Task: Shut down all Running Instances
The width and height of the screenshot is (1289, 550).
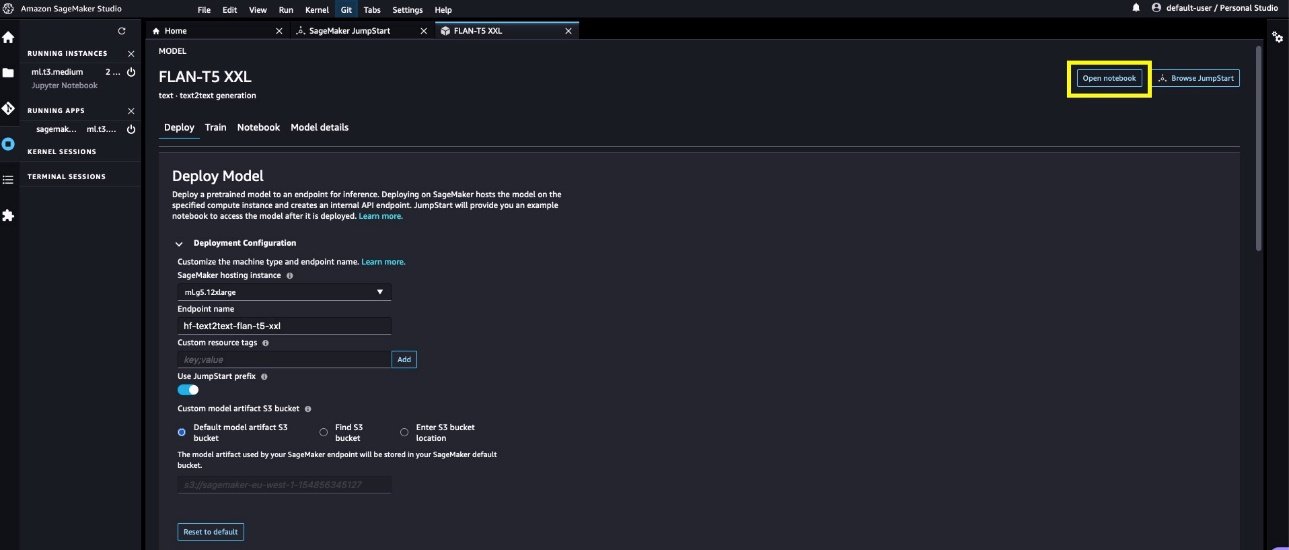Action: (131, 53)
